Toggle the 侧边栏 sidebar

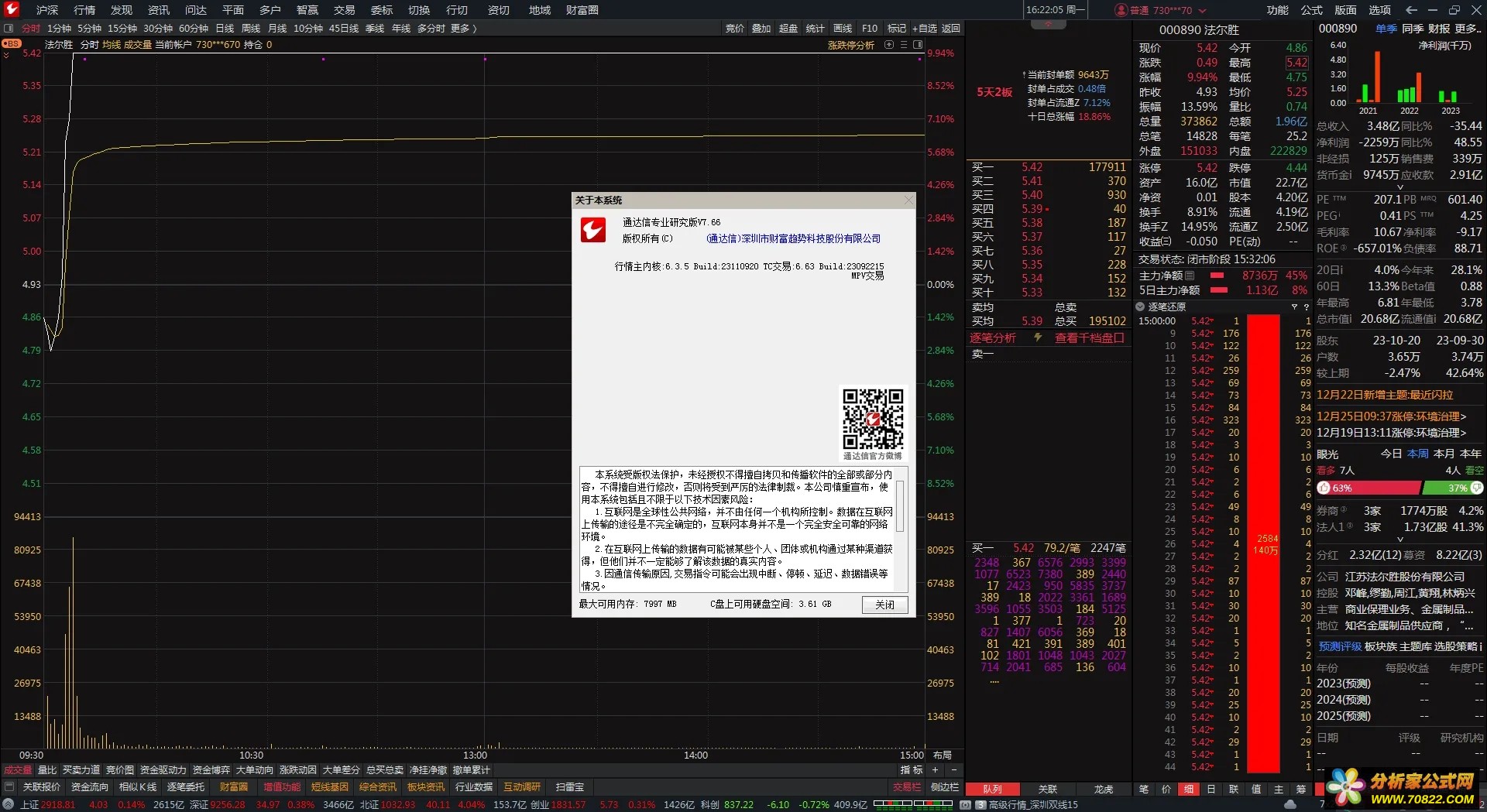(x=945, y=787)
